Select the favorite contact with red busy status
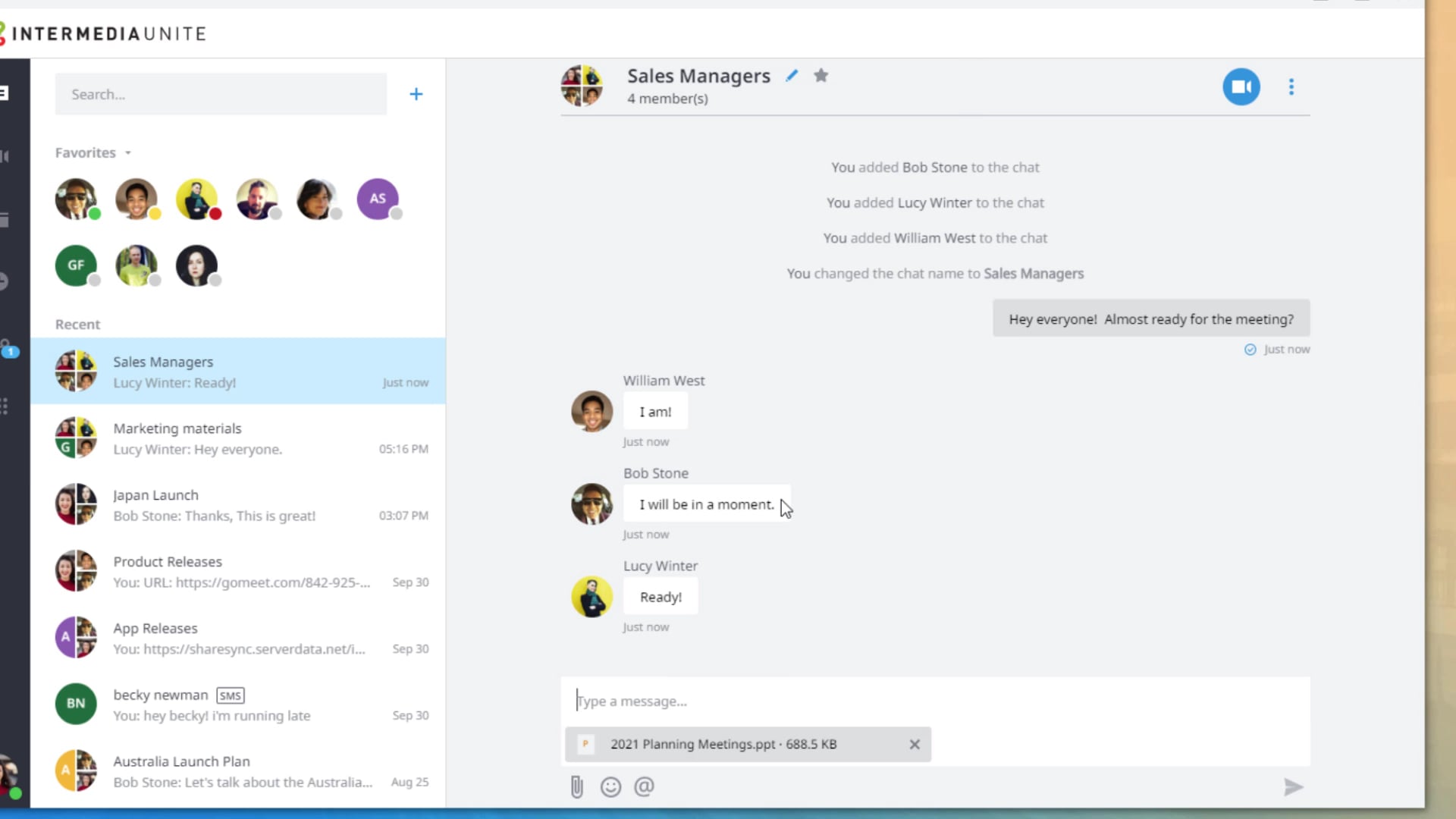 tap(197, 199)
